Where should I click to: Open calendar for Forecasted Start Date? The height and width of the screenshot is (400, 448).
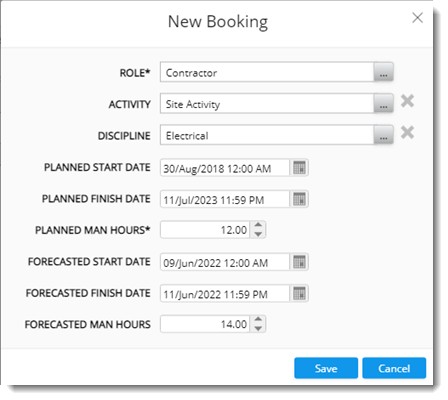pyautogui.click(x=299, y=262)
